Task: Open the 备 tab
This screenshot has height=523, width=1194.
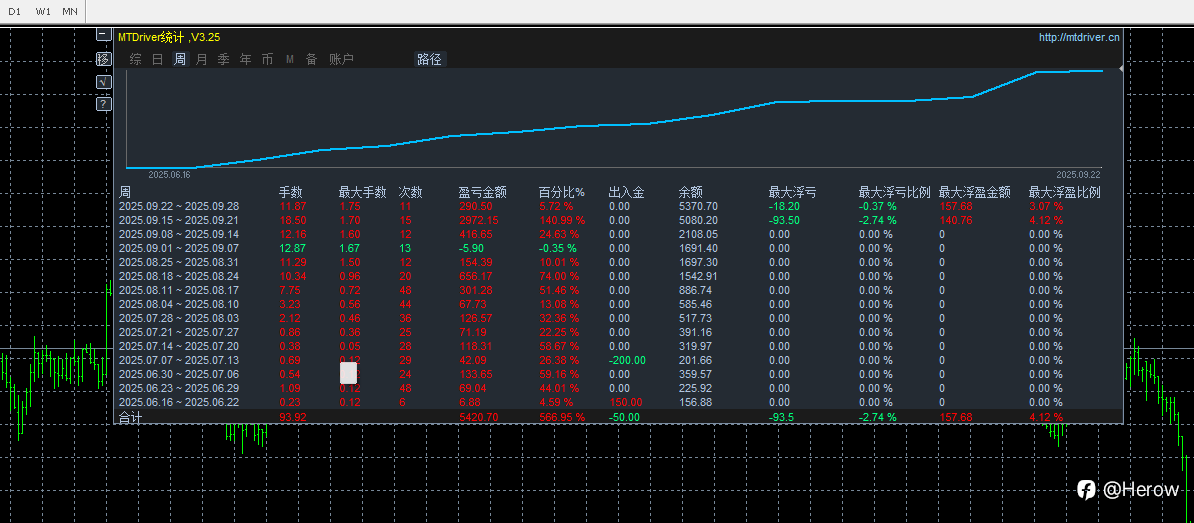Action: click(x=311, y=59)
